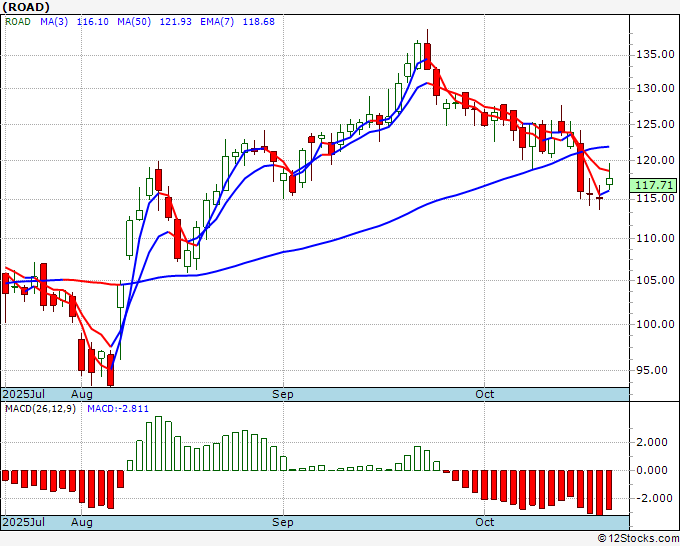Click the MACD(26,12,9) indicator label
Image resolution: width=680 pixels, height=546 pixels.
point(40,409)
